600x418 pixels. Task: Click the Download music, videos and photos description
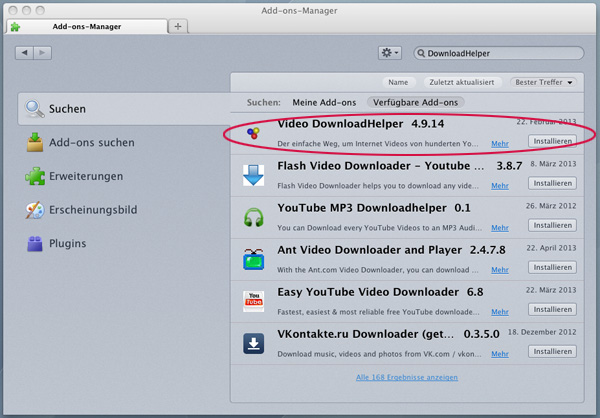click(379, 354)
